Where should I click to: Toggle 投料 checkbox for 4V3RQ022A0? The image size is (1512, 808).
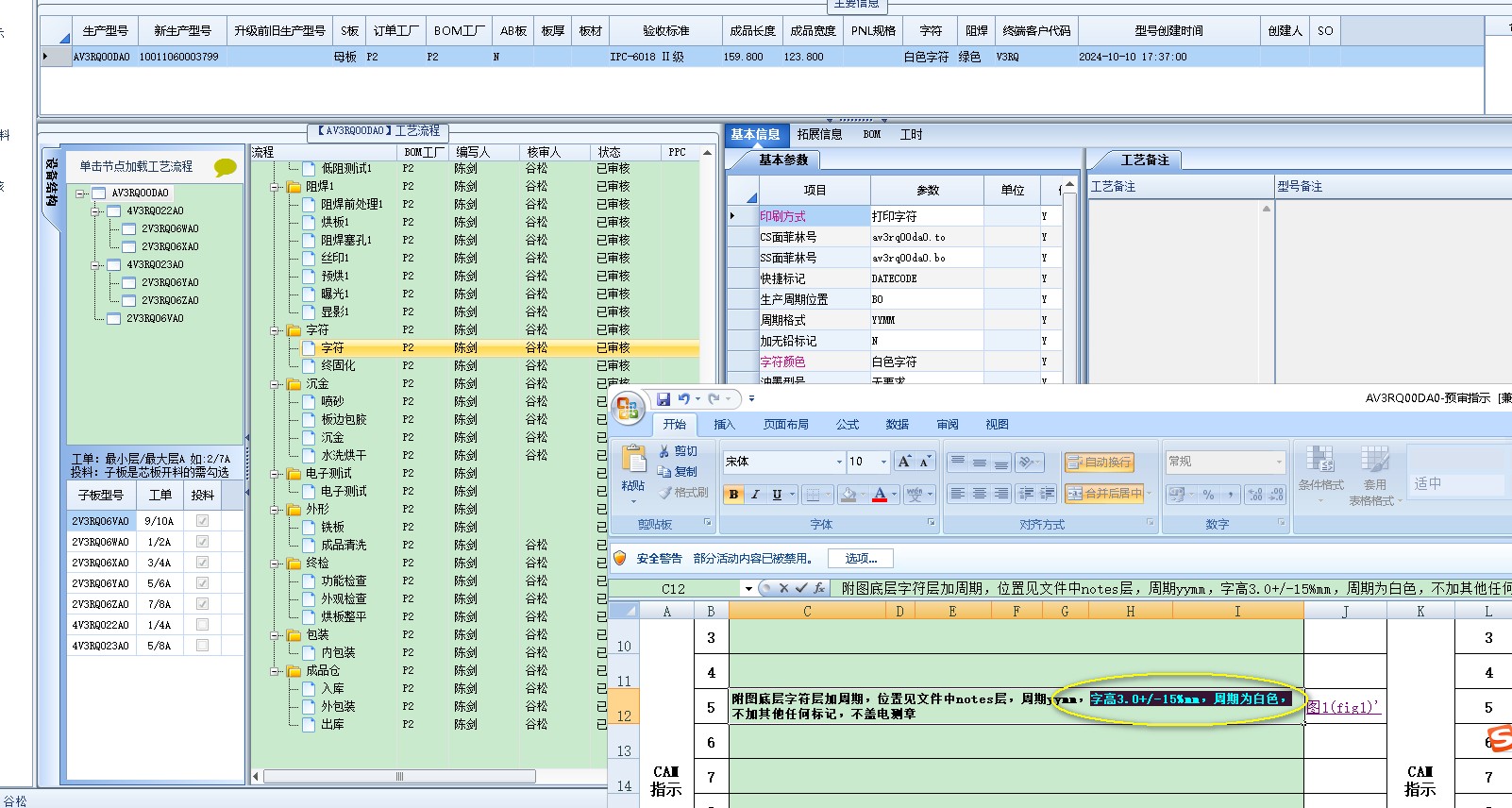pyautogui.click(x=202, y=625)
